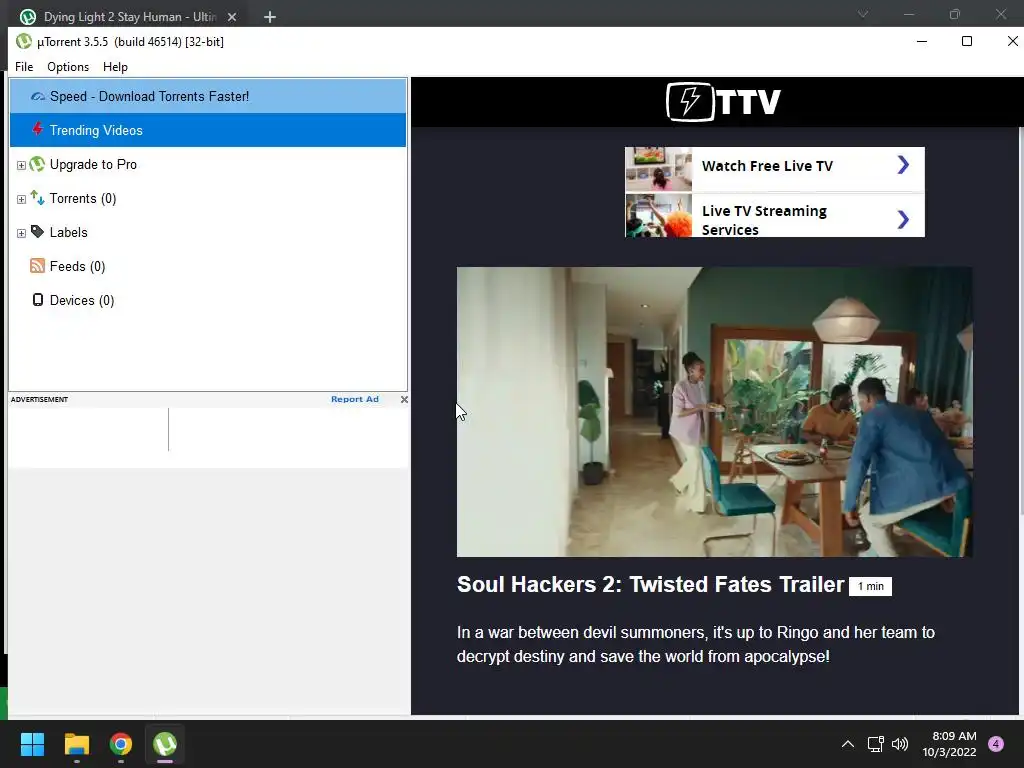Click the tab search chevron in background window
Viewport: 1024px width, 768px height.
863,14
